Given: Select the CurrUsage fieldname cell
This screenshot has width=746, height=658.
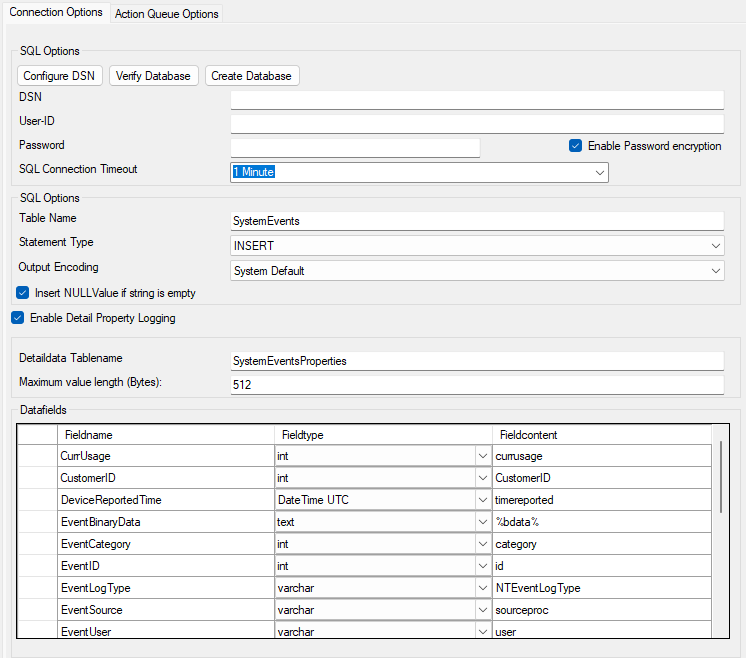Looking at the screenshot, I should pos(165,456).
